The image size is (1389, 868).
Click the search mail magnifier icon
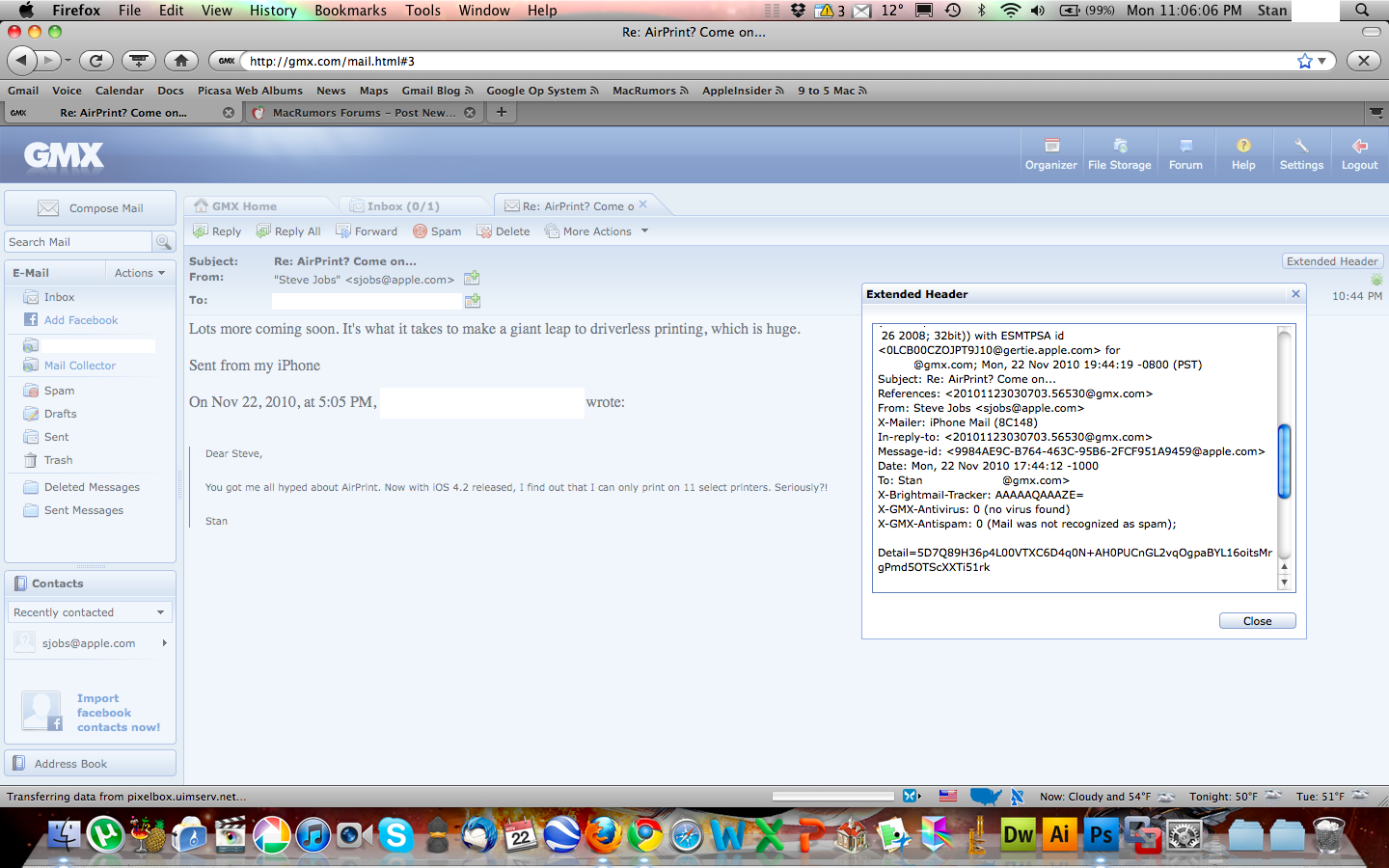(x=163, y=242)
